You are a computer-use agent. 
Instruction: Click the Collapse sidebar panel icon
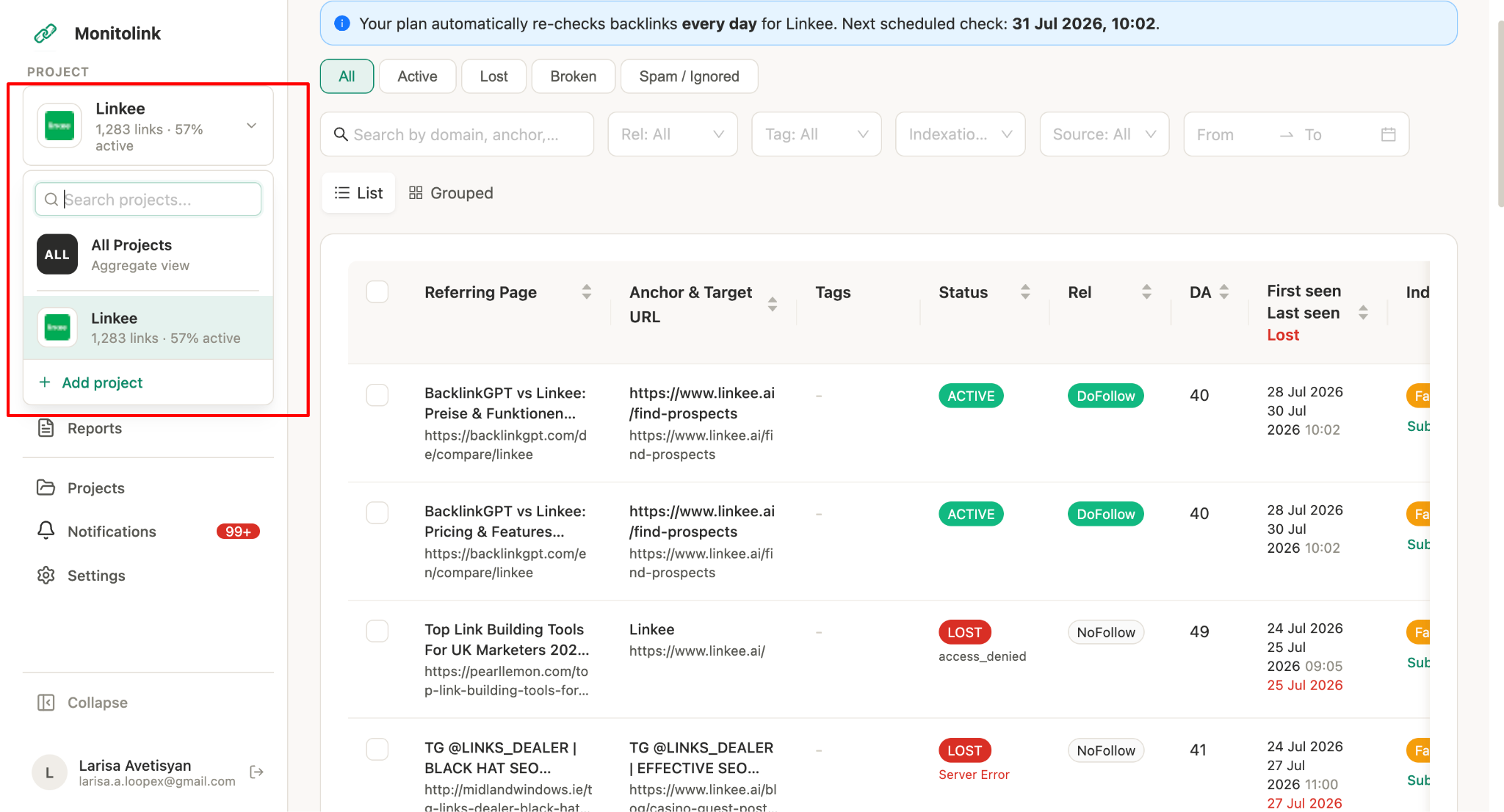click(46, 703)
